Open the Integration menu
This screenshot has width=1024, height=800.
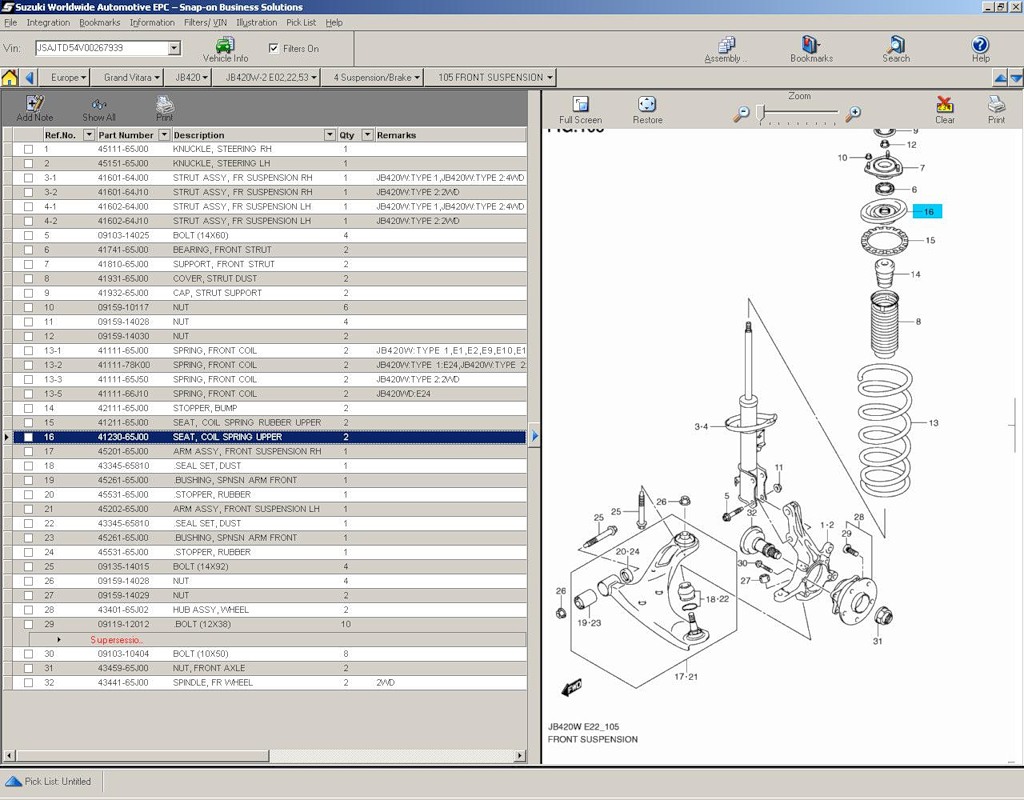coord(48,22)
